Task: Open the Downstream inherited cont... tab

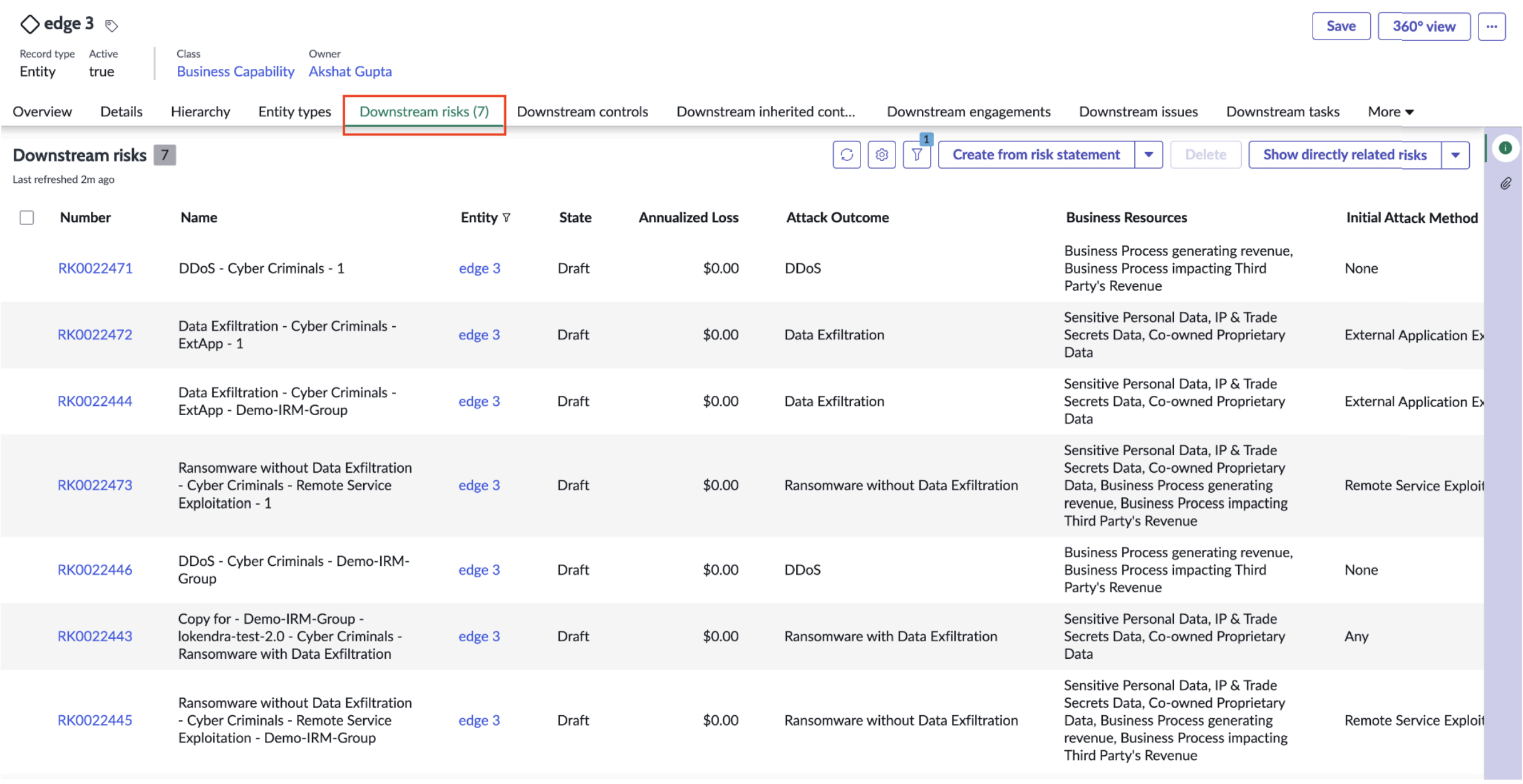Action: [x=765, y=112]
